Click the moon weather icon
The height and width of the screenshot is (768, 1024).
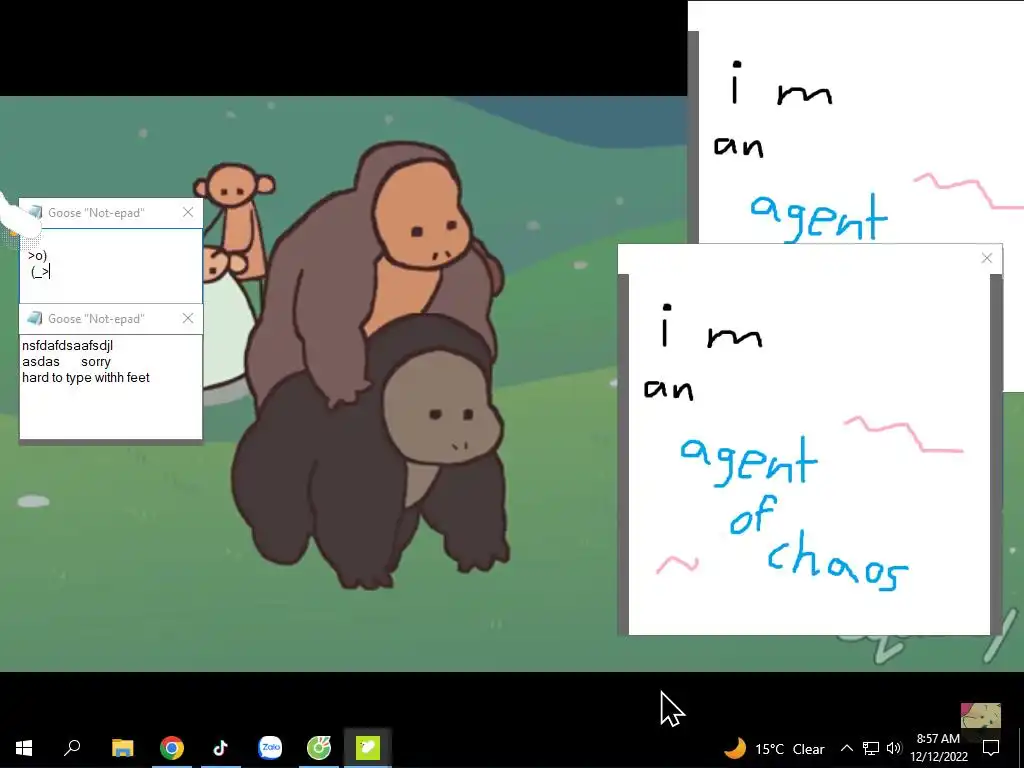click(x=735, y=748)
